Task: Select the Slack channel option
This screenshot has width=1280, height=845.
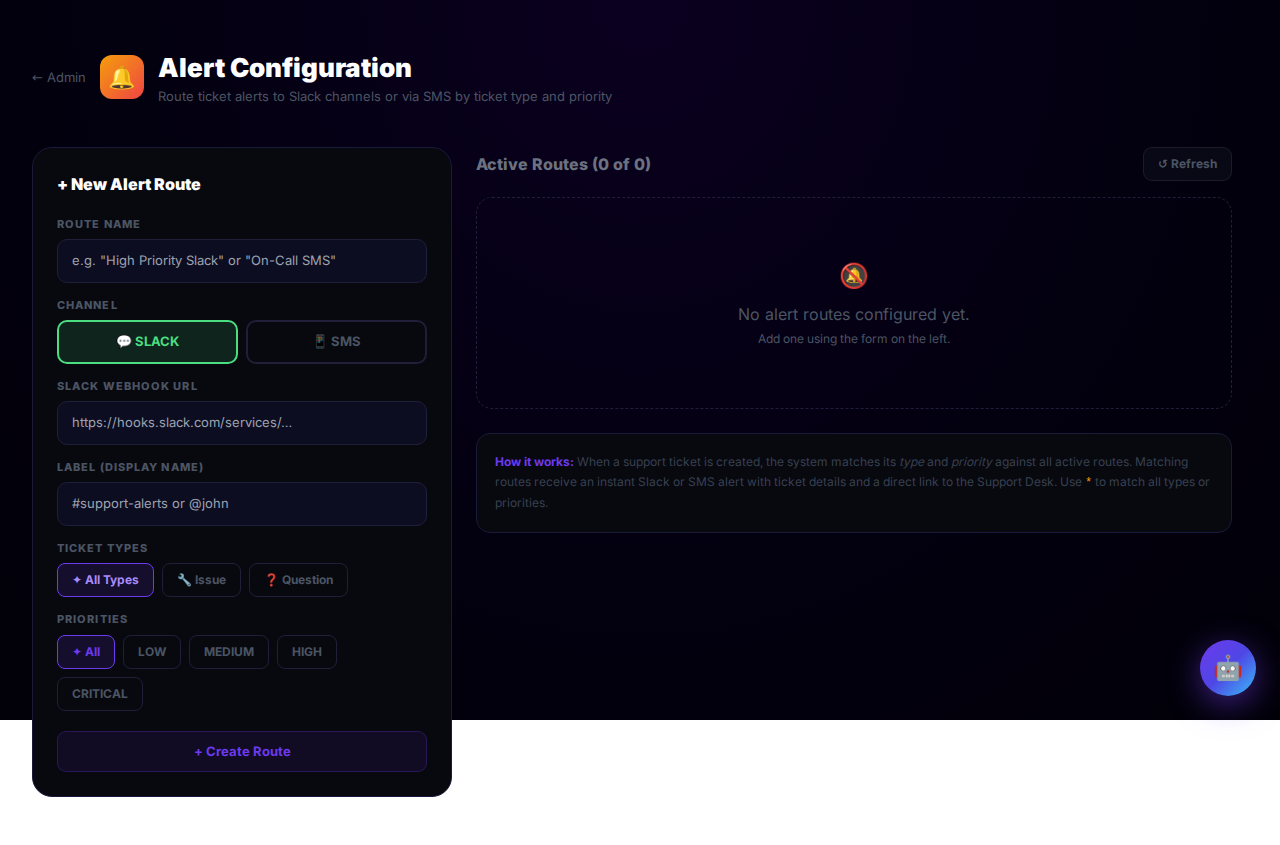Action: [x=147, y=342]
